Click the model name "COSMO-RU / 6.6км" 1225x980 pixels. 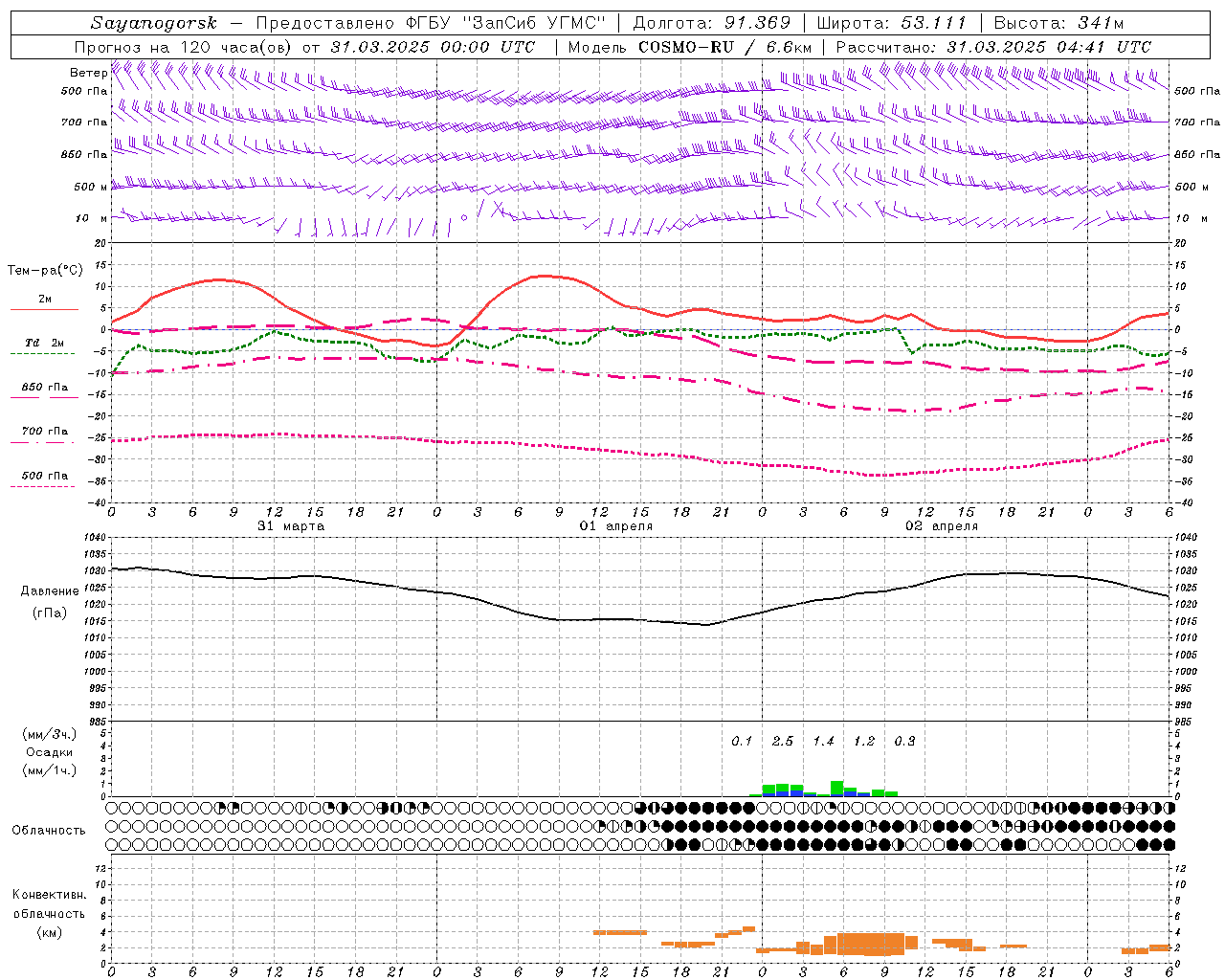(x=724, y=47)
